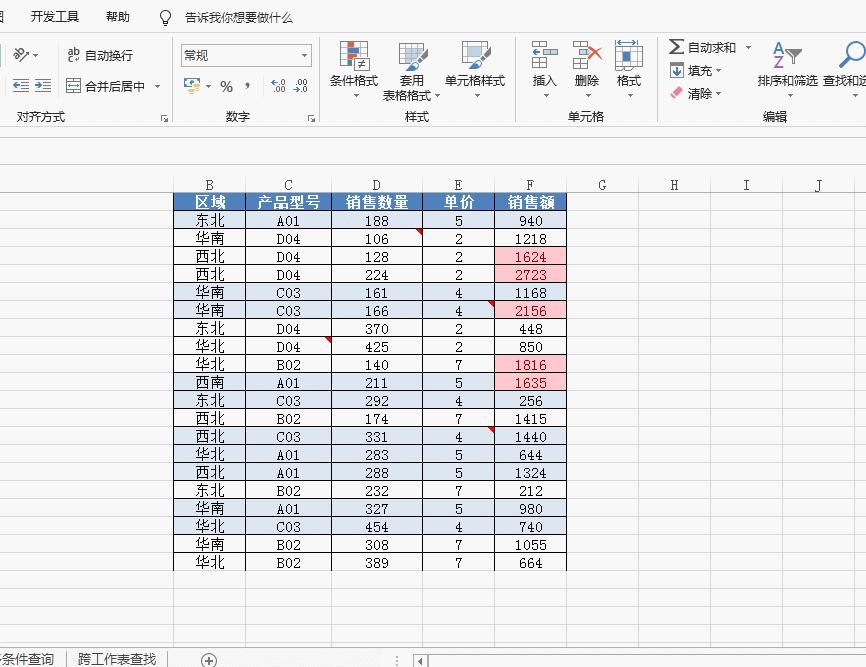This screenshot has height=667, width=866.
Task: Toggle 合并后居中 (Merge and Center)
Action: tap(110, 86)
